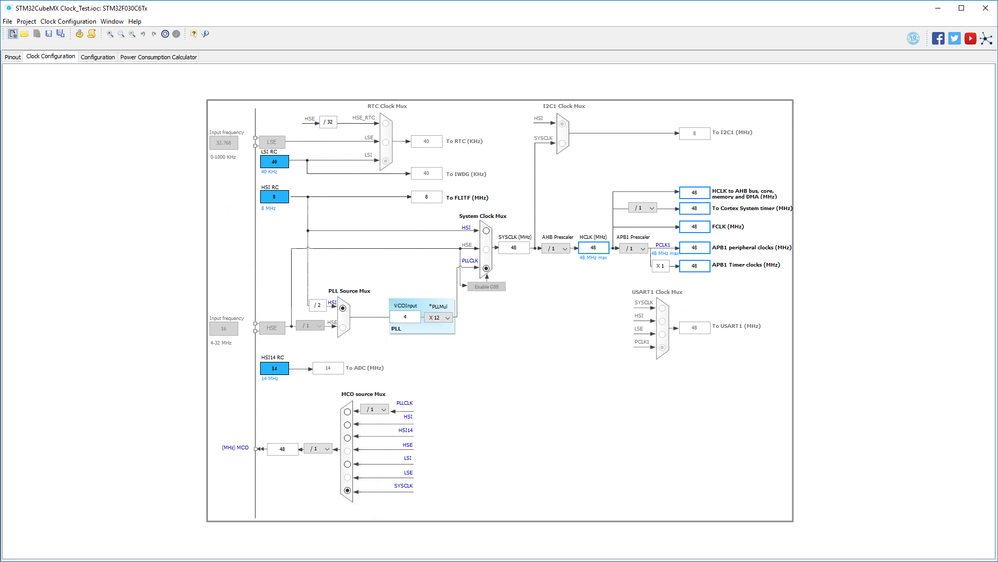Open the Cortex System timer divider dropdown

642,208
